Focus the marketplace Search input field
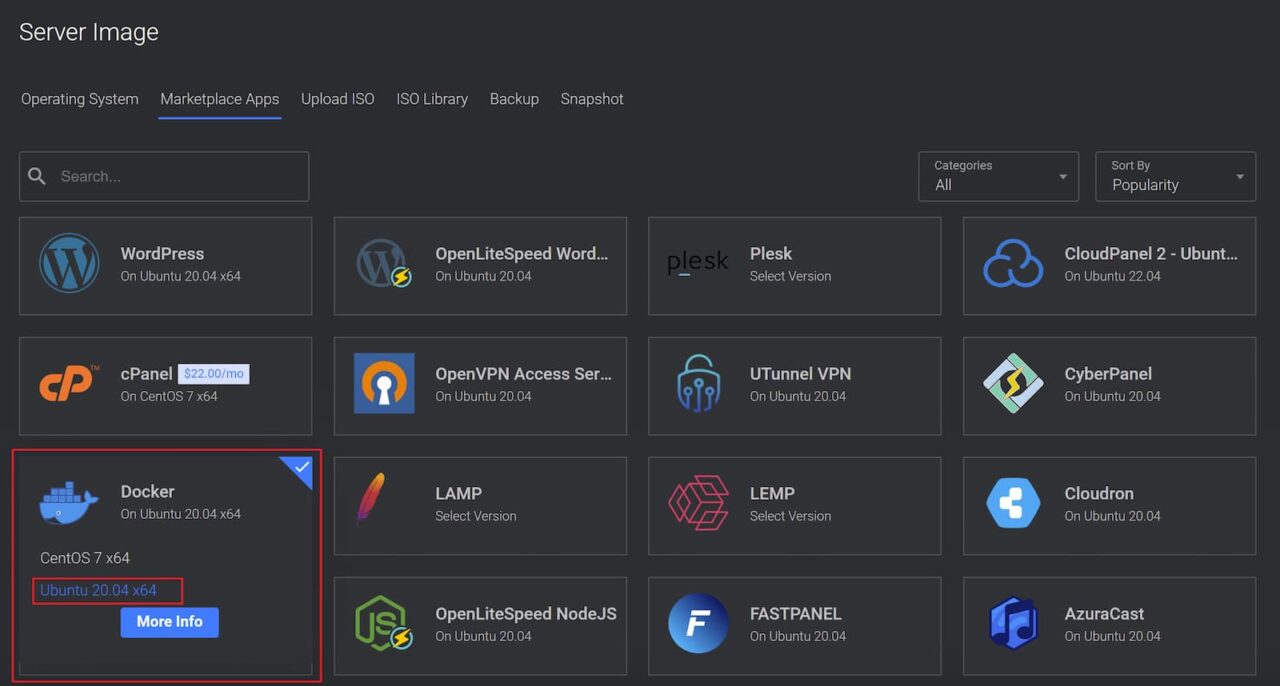 click(x=180, y=176)
